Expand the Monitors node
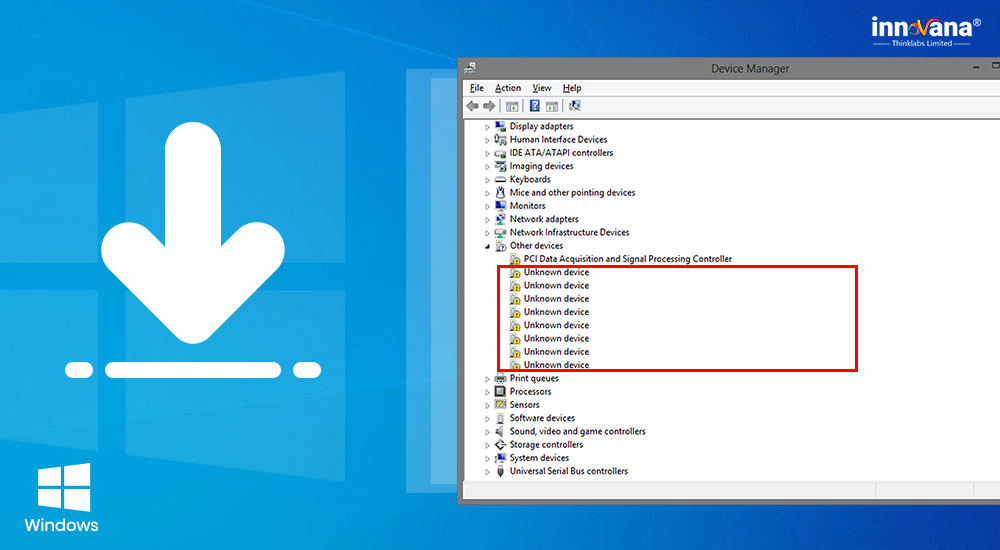1000x550 pixels. pyautogui.click(x=488, y=207)
